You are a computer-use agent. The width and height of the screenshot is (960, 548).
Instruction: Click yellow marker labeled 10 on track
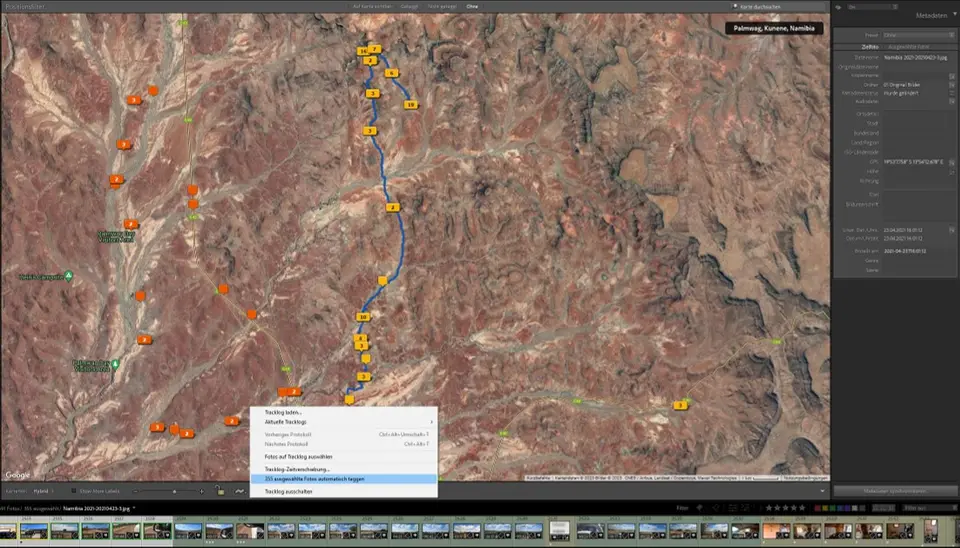[363, 317]
